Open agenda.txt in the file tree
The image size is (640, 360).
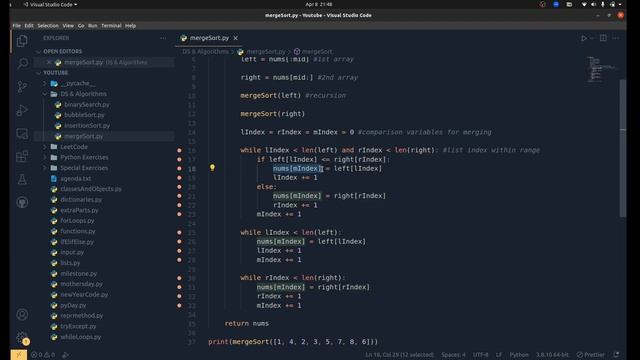point(76,179)
